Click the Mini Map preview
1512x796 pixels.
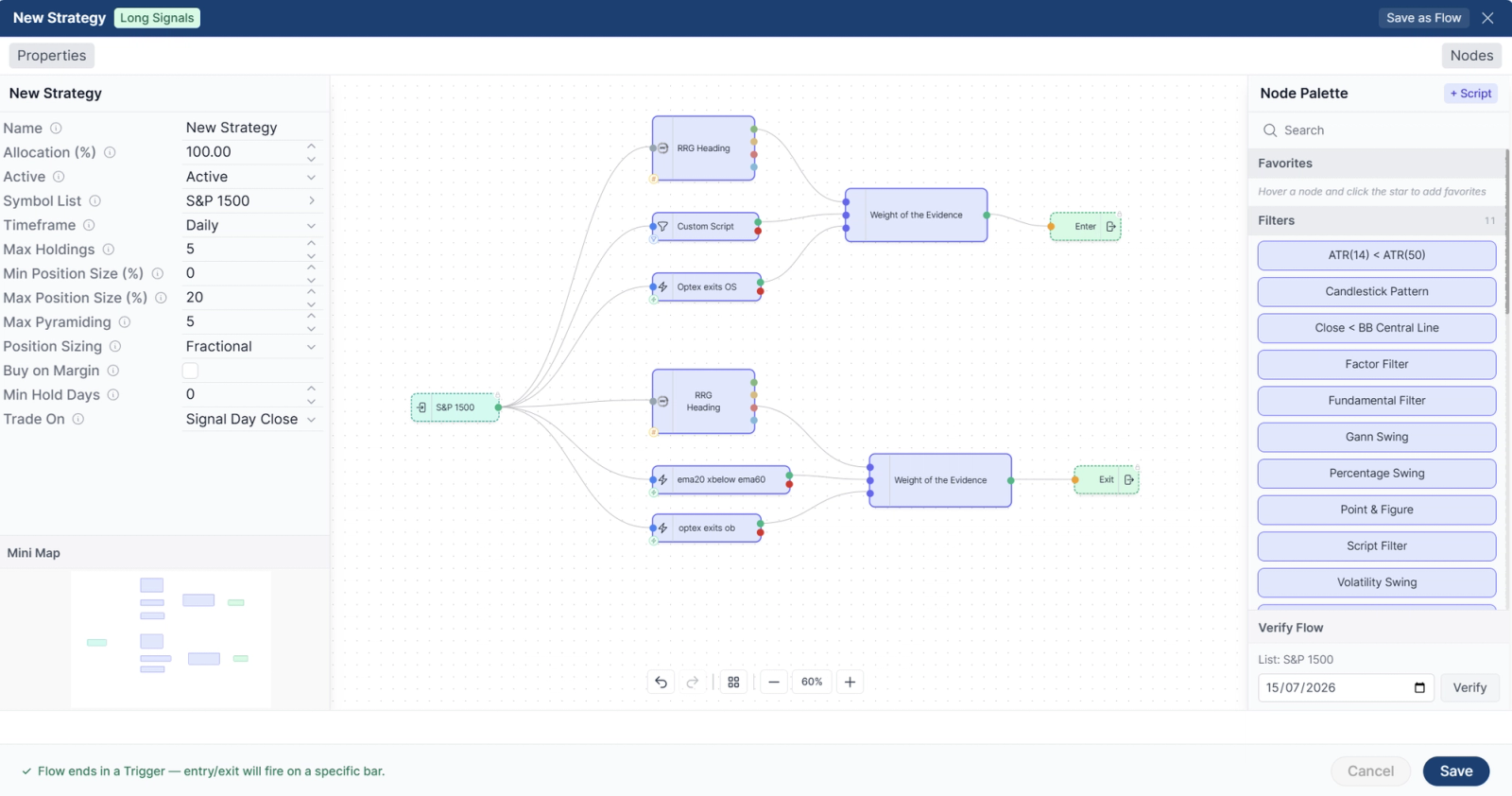click(170, 638)
